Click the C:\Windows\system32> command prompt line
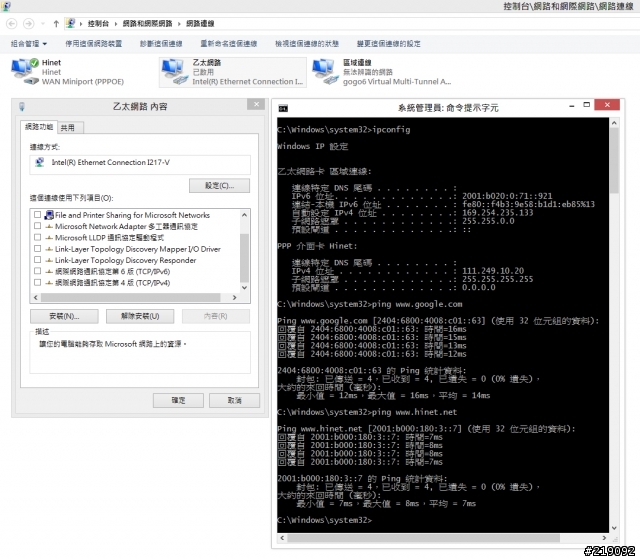 click(324, 520)
